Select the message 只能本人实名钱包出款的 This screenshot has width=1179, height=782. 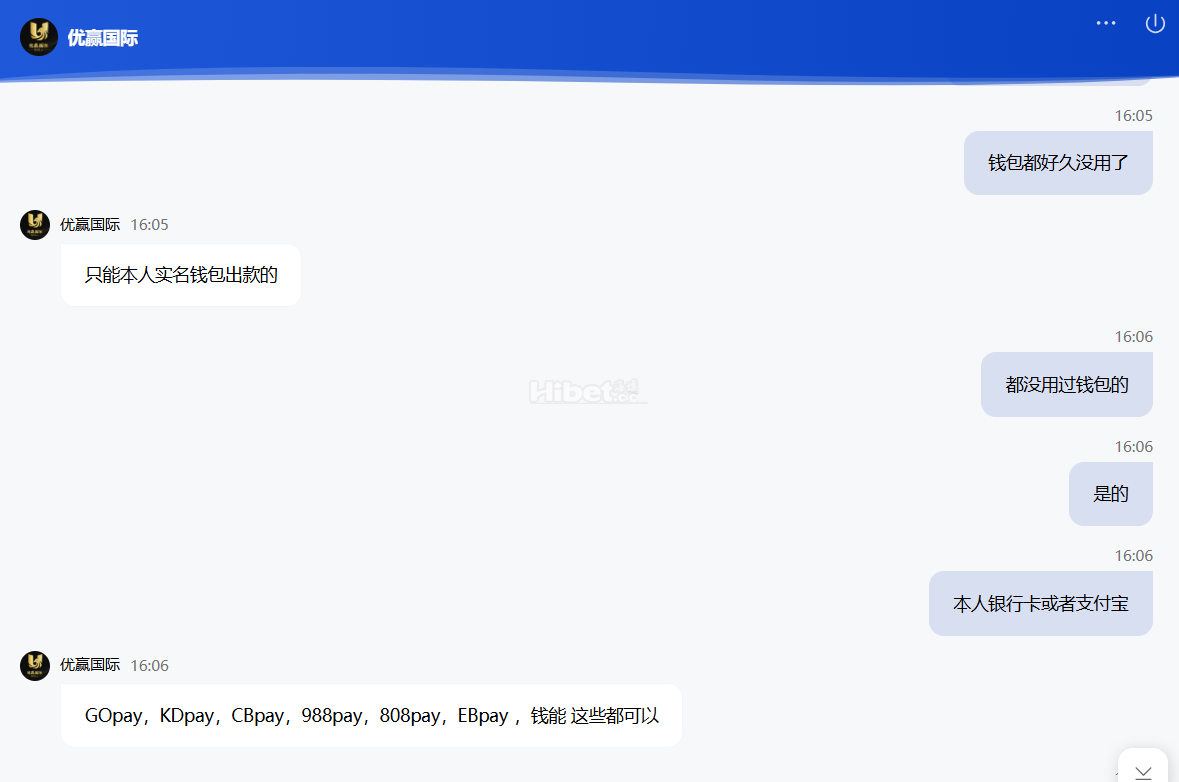[181, 275]
